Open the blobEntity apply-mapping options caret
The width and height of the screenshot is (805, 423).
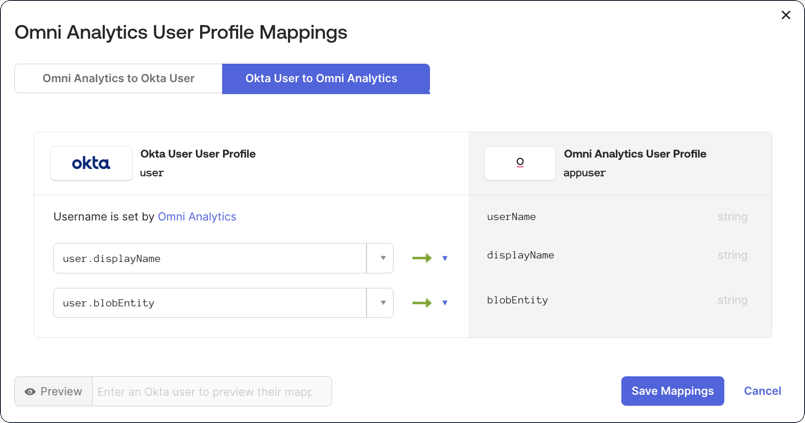tap(445, 303)
